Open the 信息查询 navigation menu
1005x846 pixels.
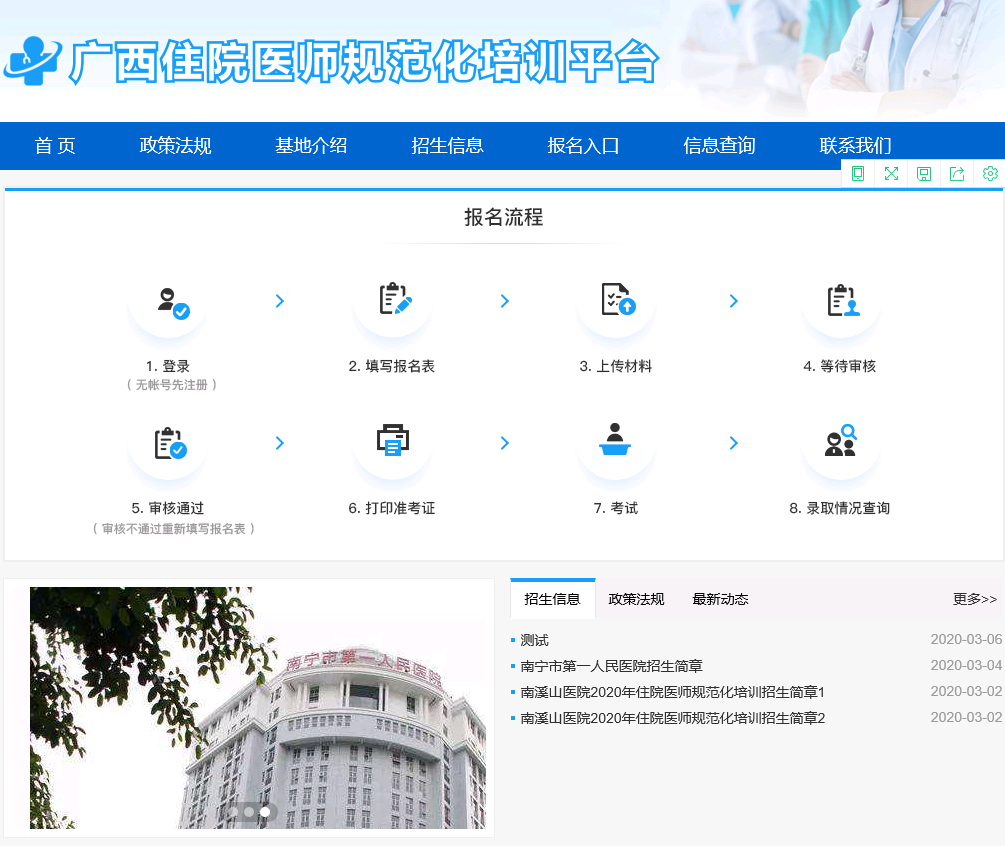point(719,146)
